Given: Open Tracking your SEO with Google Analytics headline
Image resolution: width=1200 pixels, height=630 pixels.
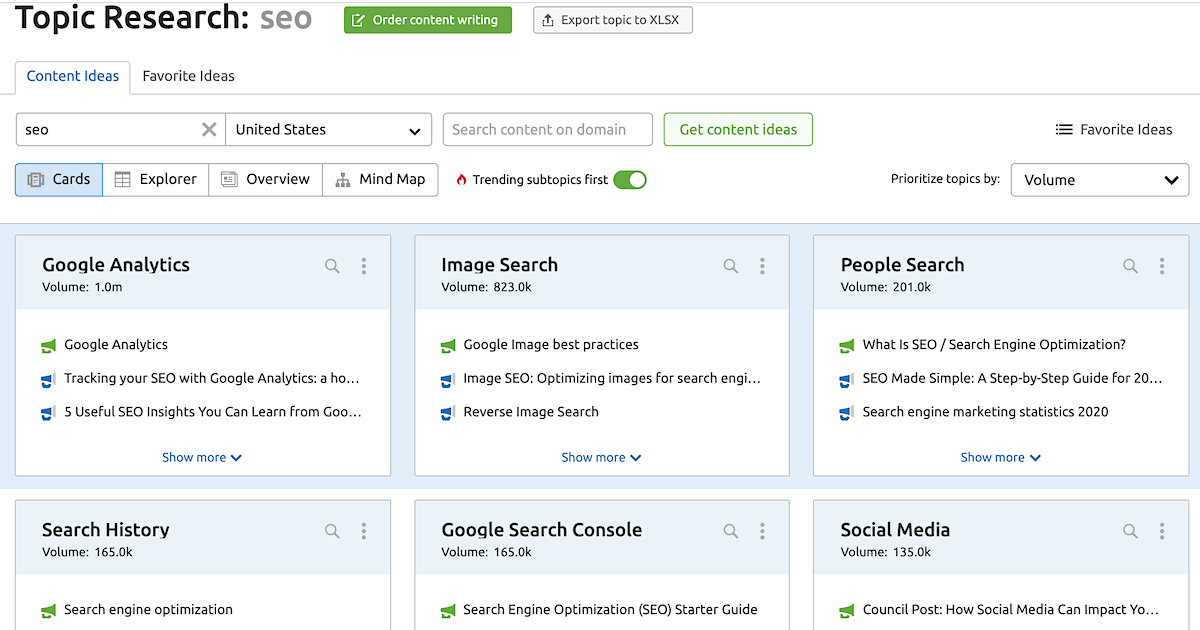Looking at the screenshot, I should 212,378.
